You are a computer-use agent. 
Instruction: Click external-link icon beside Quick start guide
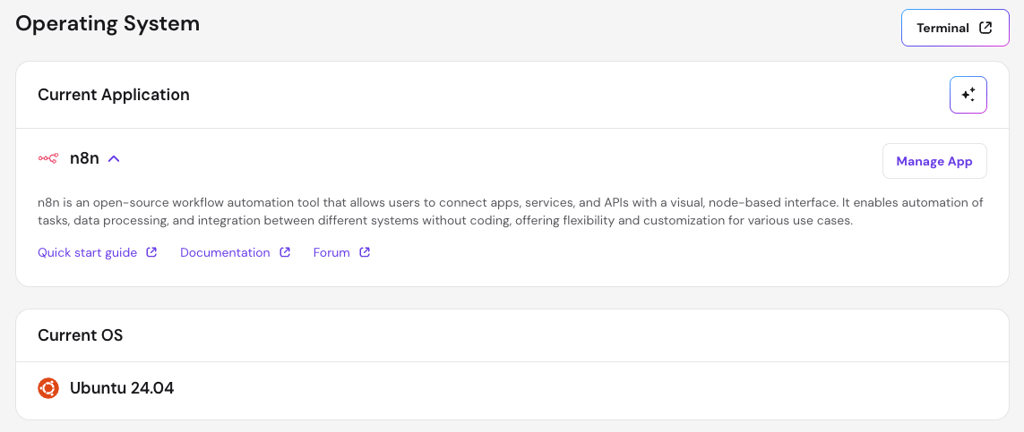152,253
